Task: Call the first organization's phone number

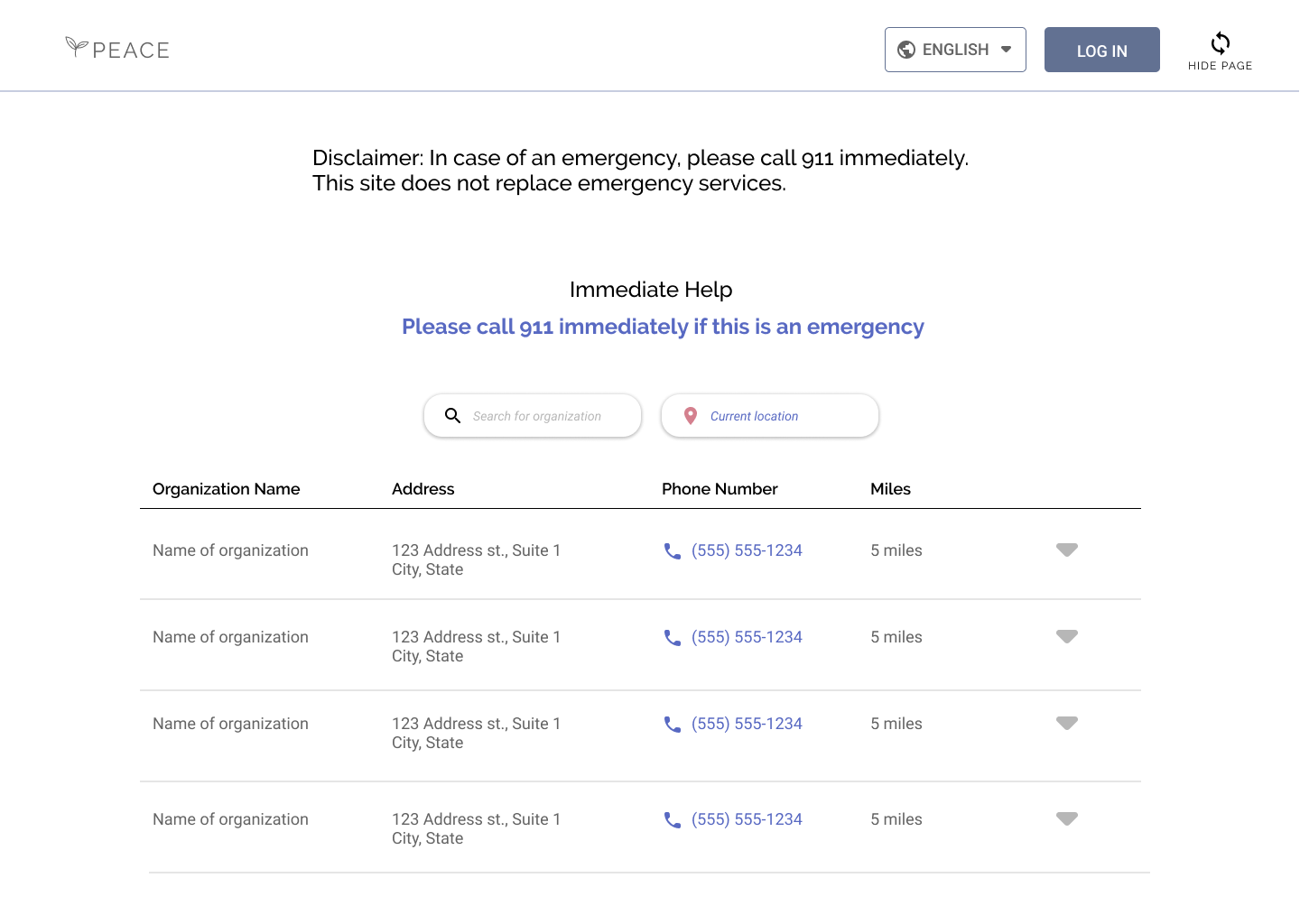Action: point(747,550)
